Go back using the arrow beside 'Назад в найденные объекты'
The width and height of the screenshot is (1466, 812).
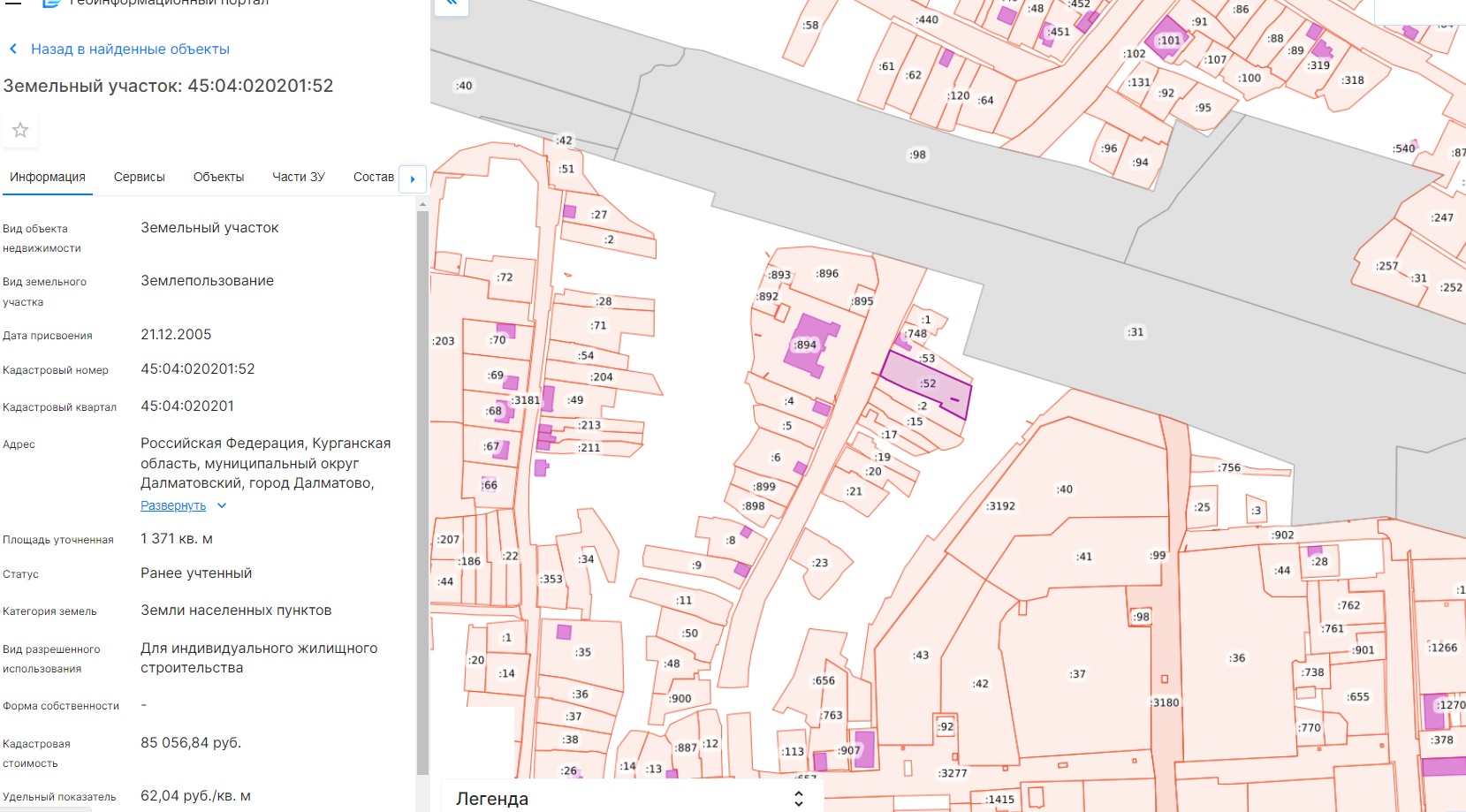tap(13, 49)
